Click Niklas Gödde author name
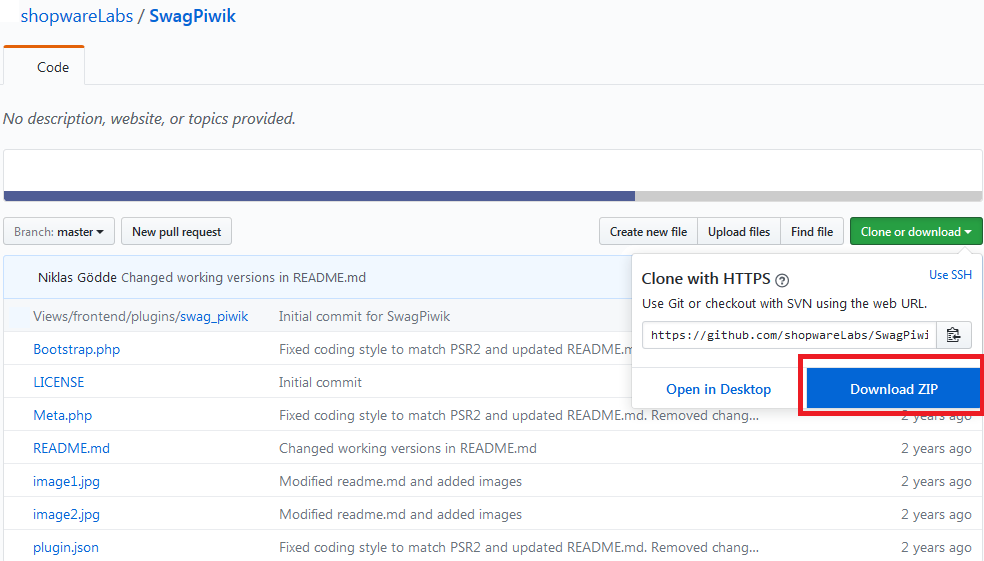Screen dimensions: 984x561 pyautogui.click(x=77, y=277)
